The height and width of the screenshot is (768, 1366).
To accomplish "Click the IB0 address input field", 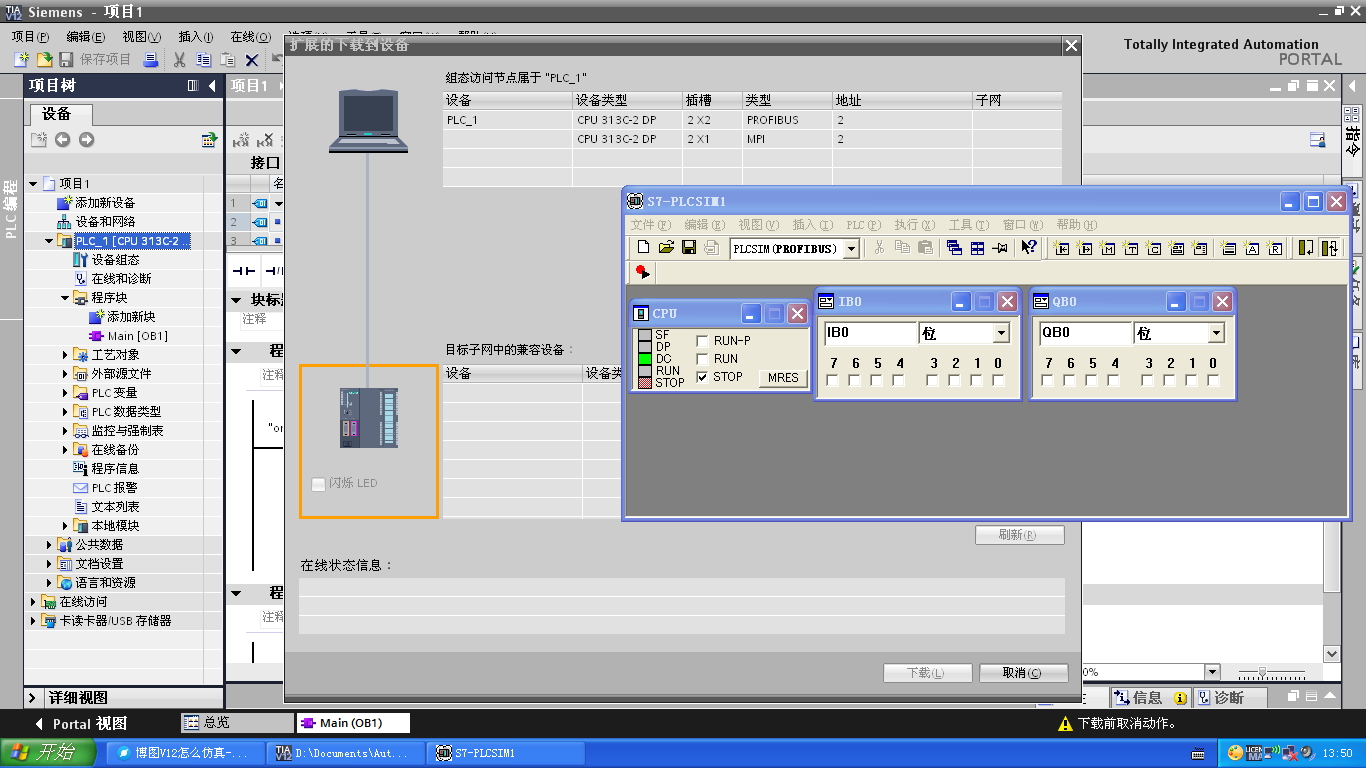I will click(870, 333).
